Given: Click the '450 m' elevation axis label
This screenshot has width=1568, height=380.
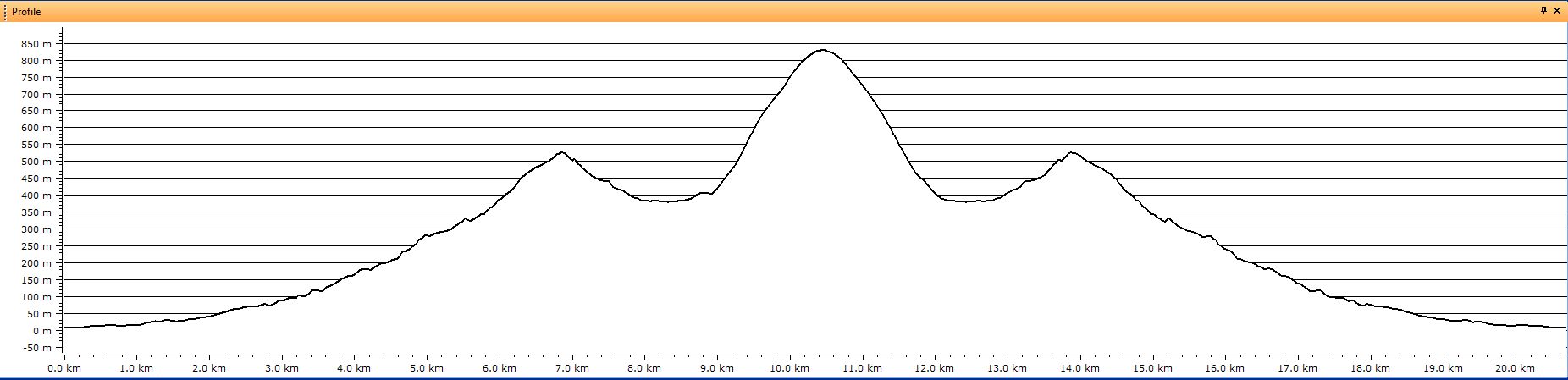Looking at the screenshot, I should point(36,179).
